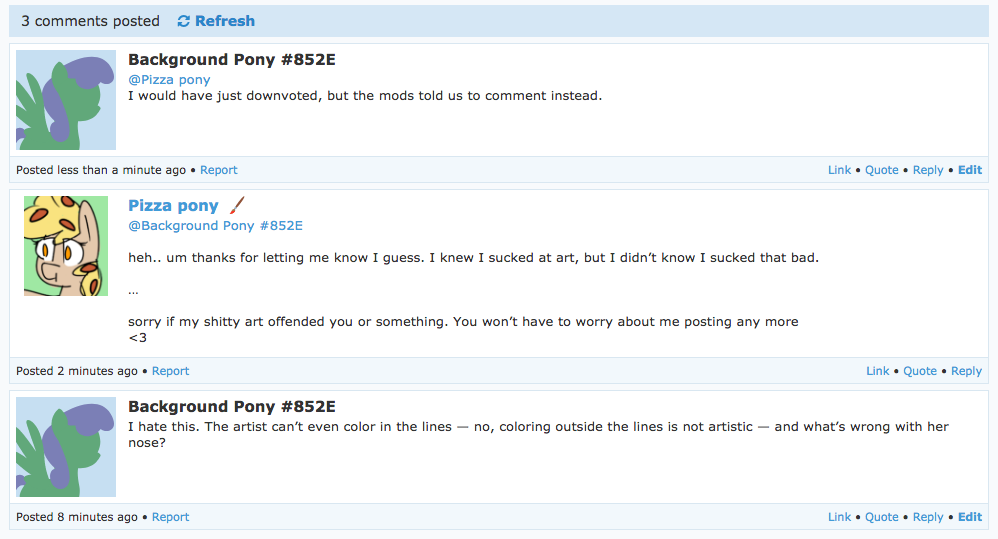998x539 pixels.
Task: Click the paintbrush artist badge beside Pizza pony
Action: 236,205
